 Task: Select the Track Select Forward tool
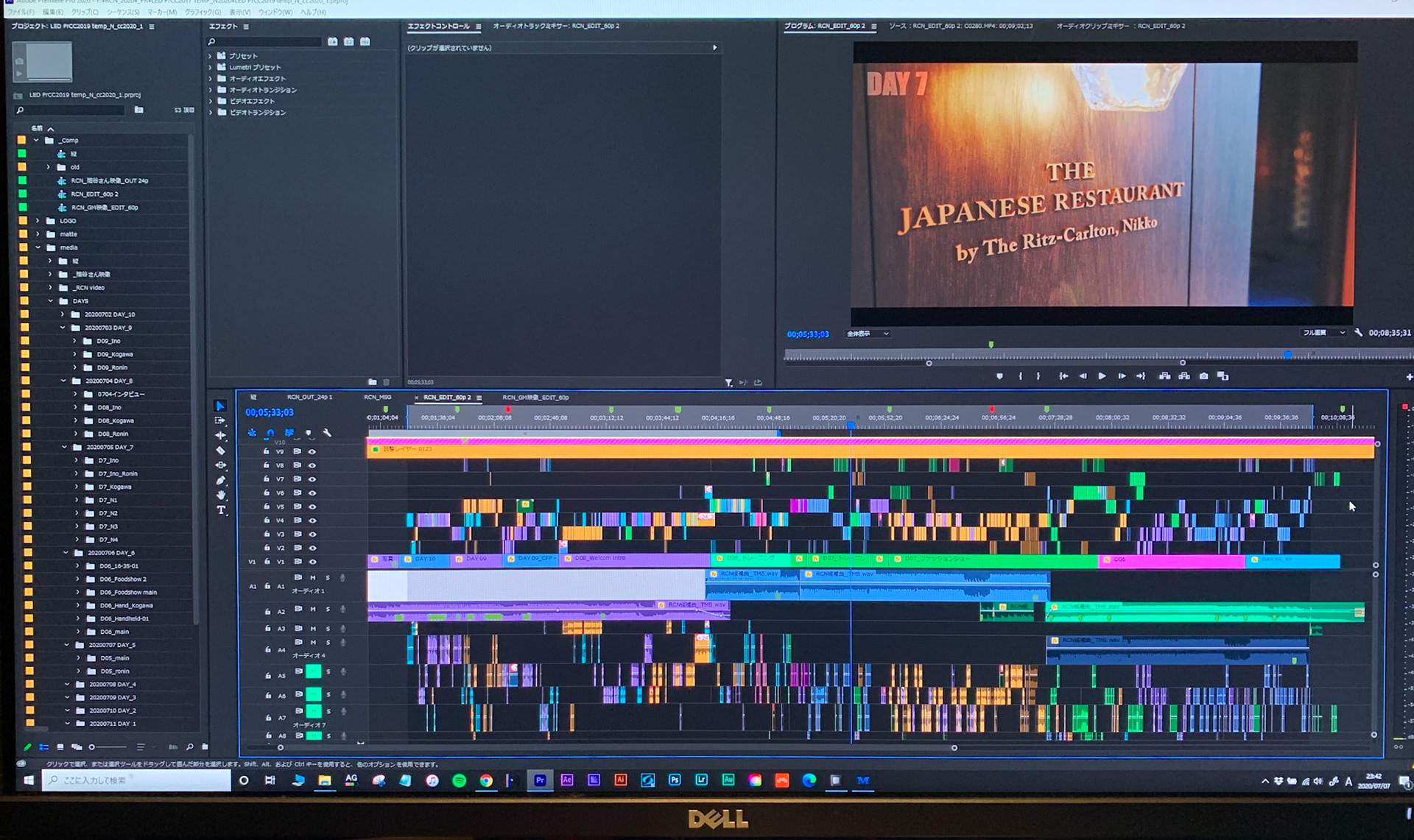tap(220, 420)
